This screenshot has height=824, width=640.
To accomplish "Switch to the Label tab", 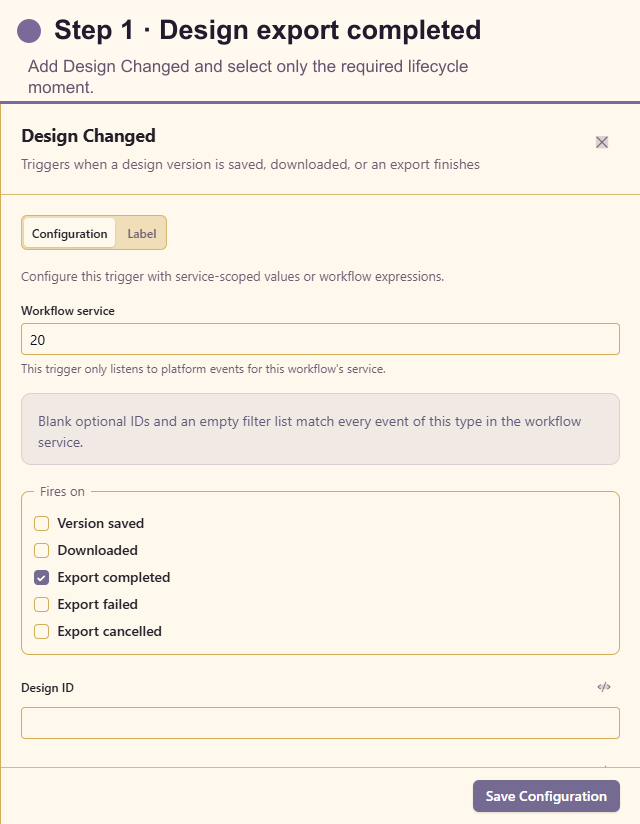I will (x=141, y=233).
